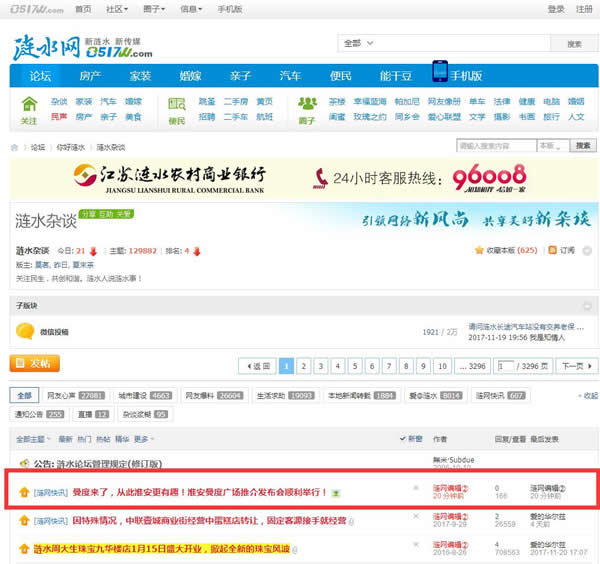
Task: Switch to the 房产 navigation tab
Action: point(90,75)
